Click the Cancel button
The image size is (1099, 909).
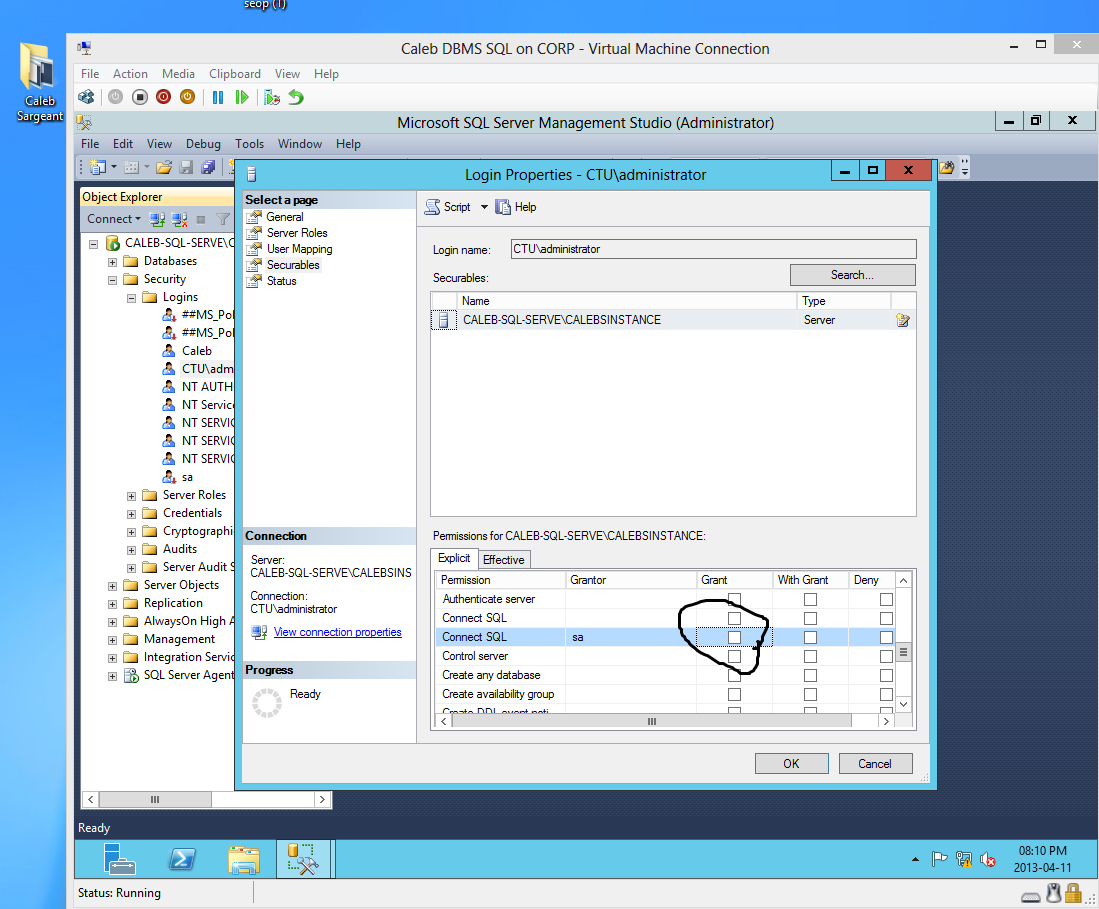(x=875, y=763)
